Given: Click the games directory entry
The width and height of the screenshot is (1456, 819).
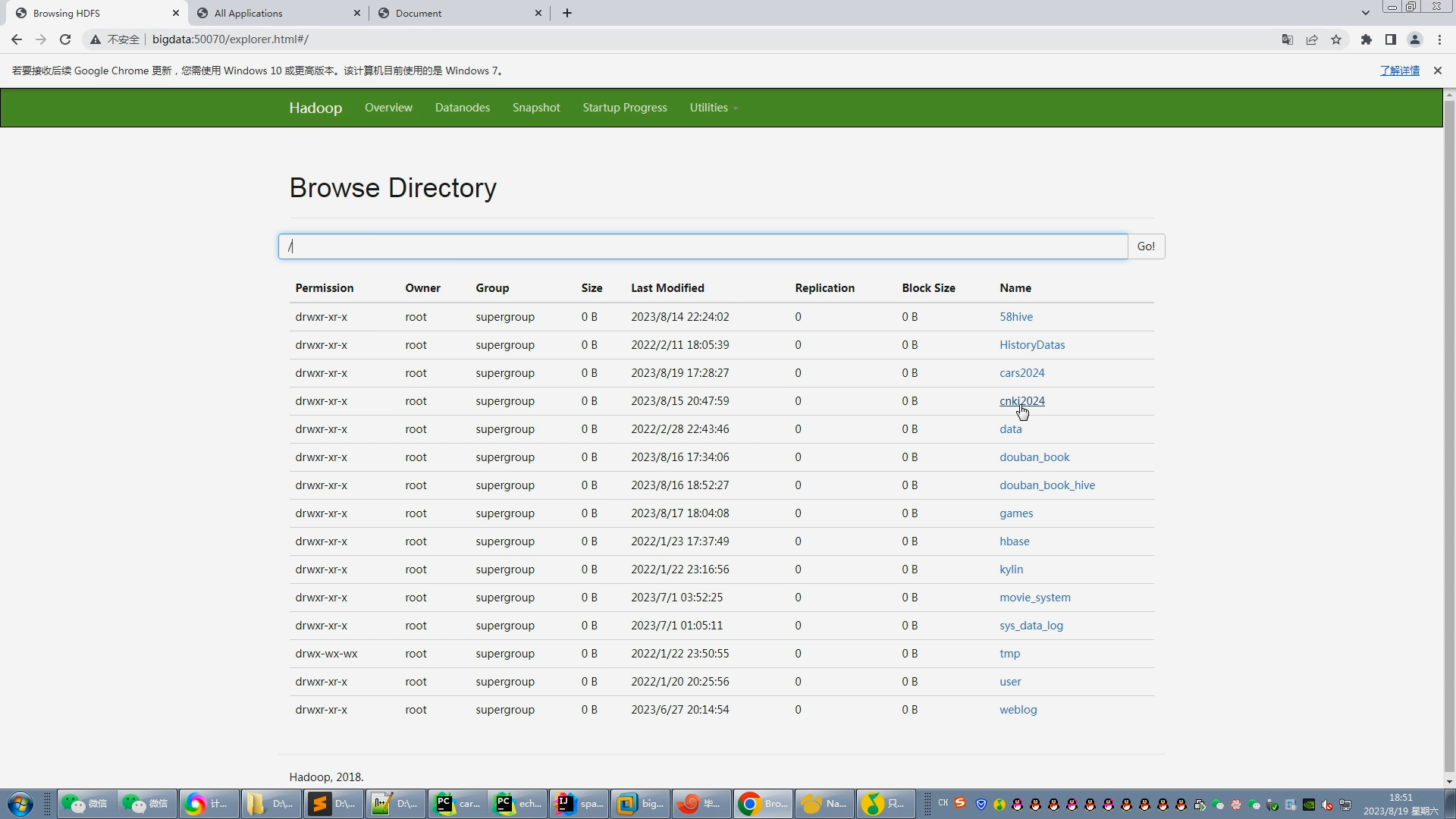Looking at the screenshot, I should click(x=1016, y=512).
